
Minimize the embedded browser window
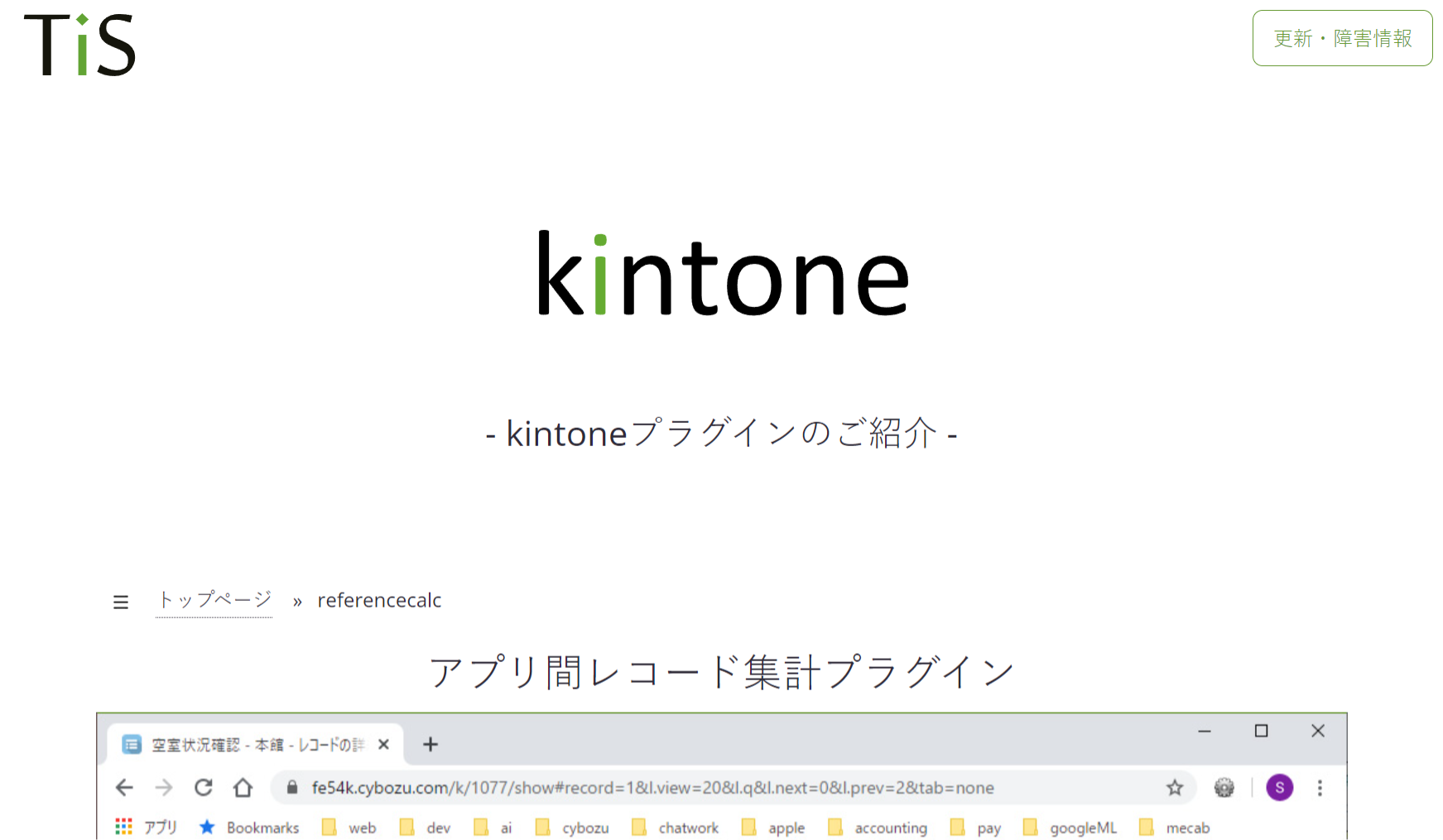point(1205,731)
